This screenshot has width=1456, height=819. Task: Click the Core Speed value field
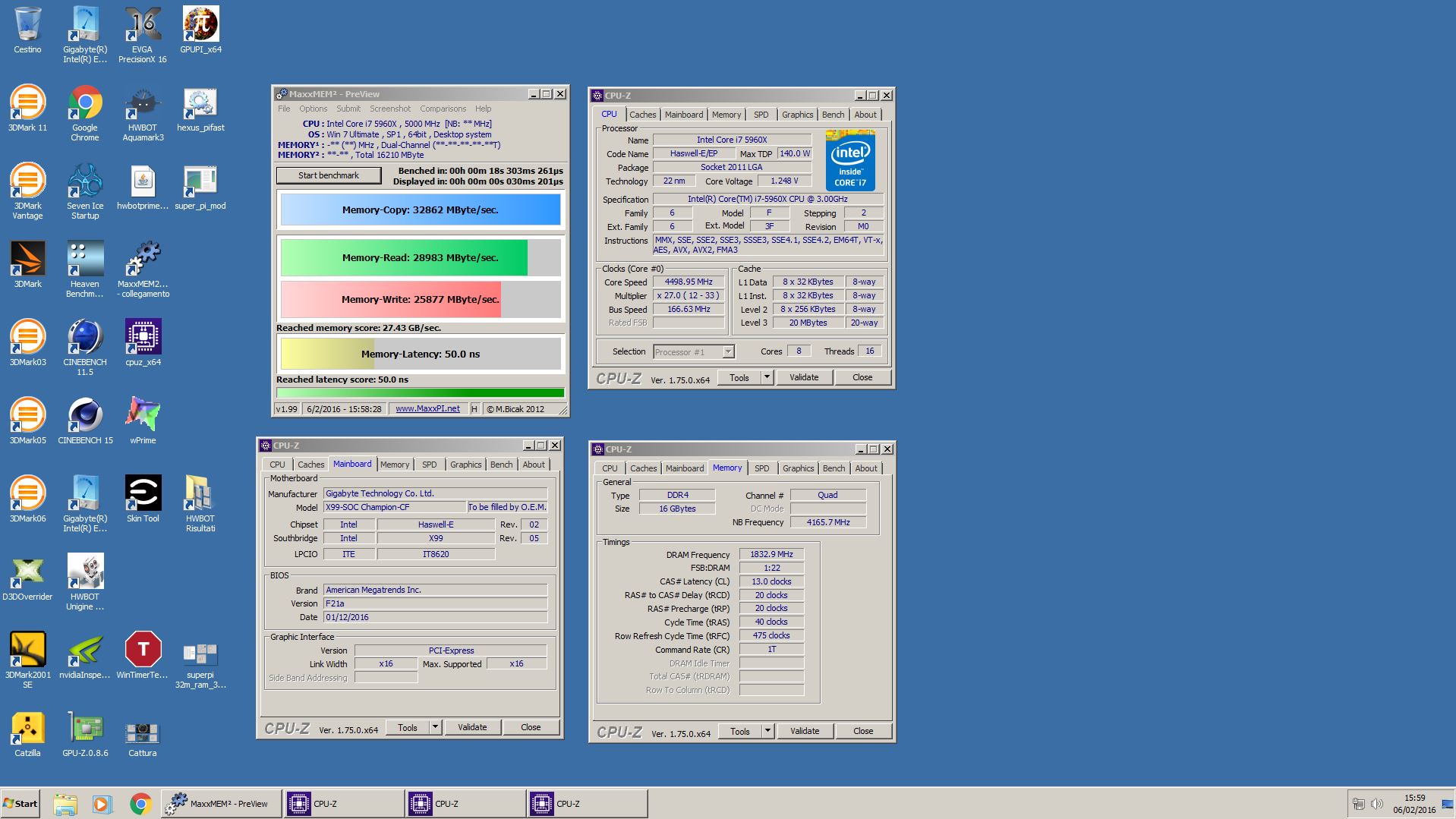click(689, 282)
